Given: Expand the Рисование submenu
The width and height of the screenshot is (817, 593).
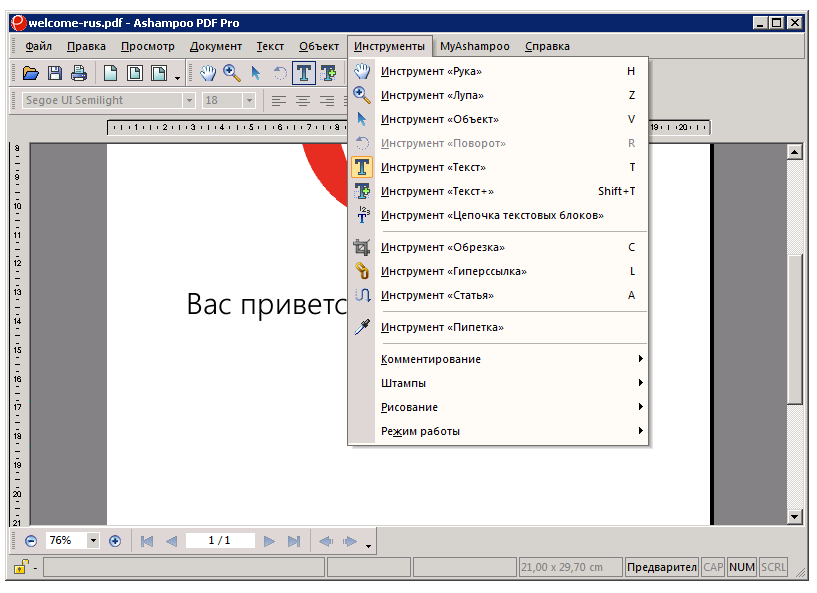Looking at the screenshot, I should [x=498, y=407].
